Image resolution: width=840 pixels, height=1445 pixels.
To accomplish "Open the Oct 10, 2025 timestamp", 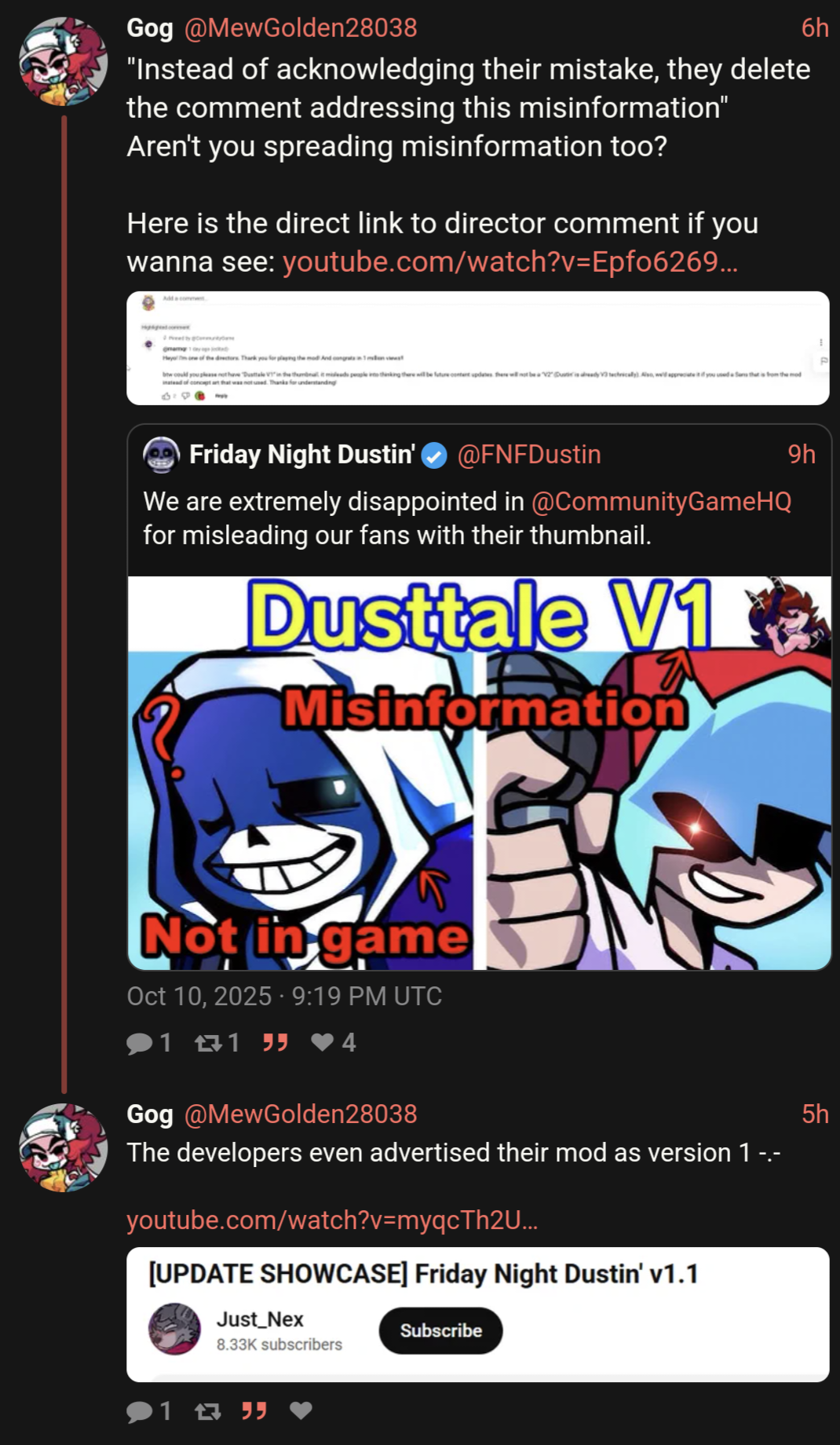I will tap(284, 996).
